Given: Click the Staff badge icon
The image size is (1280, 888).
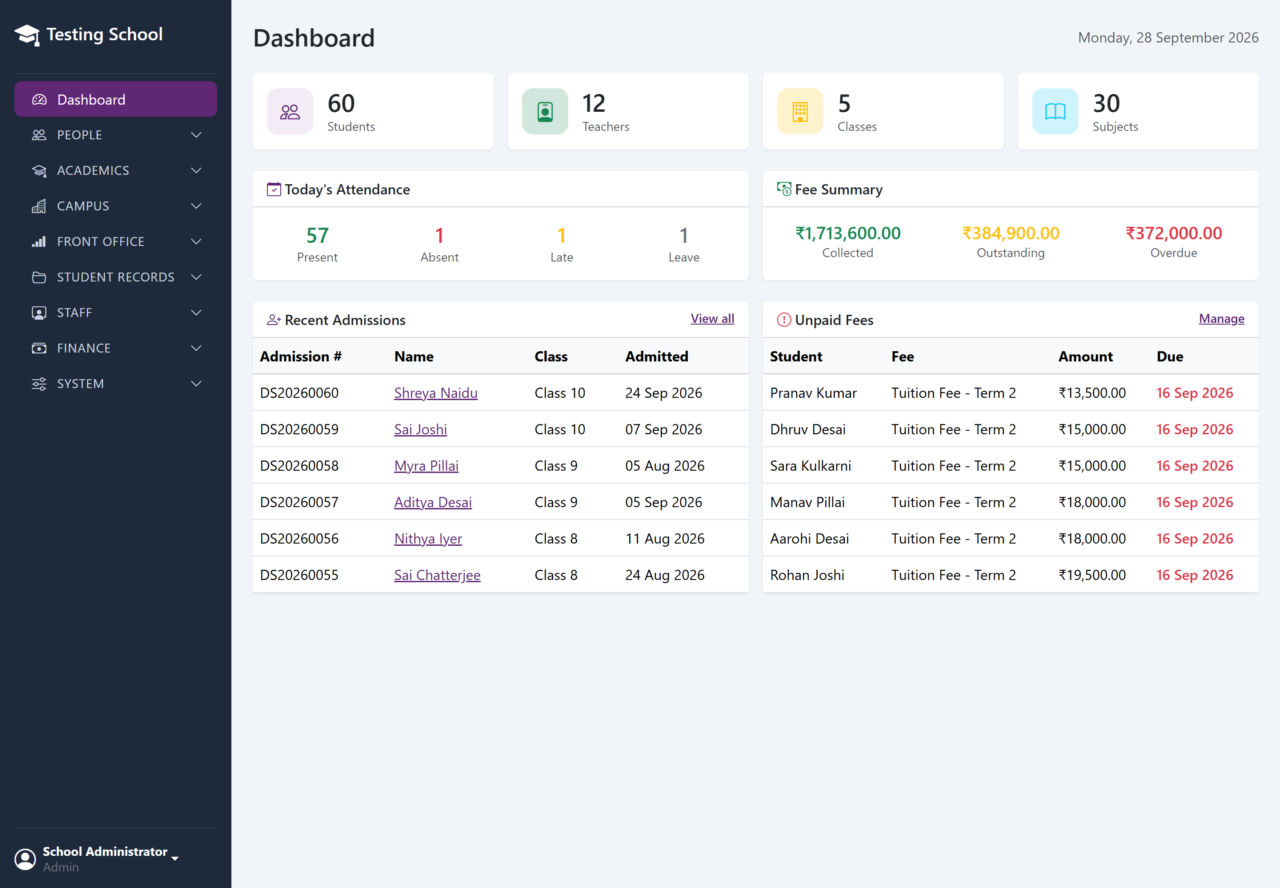Looking at the screenshot, I should click(39, 313).
